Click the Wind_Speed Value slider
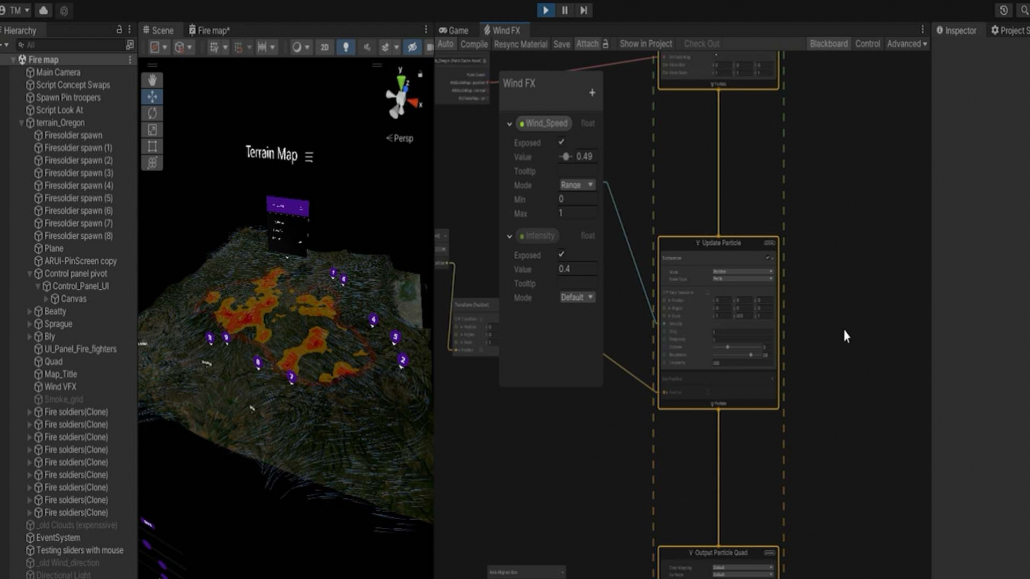Viewport: 1030px width, 579px height. click(566, 157)
